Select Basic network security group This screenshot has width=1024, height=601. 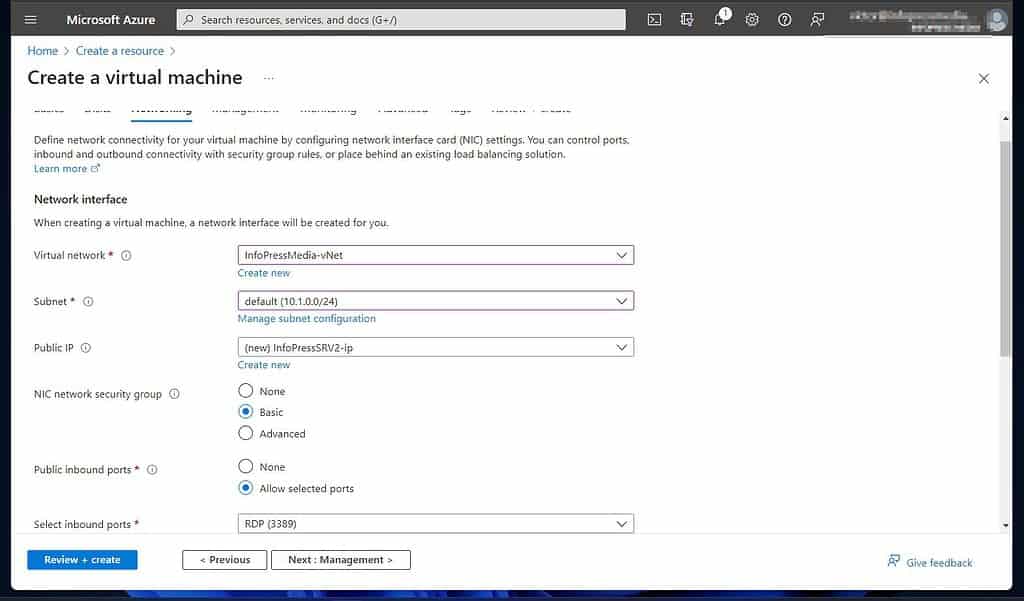coord(246,412)
